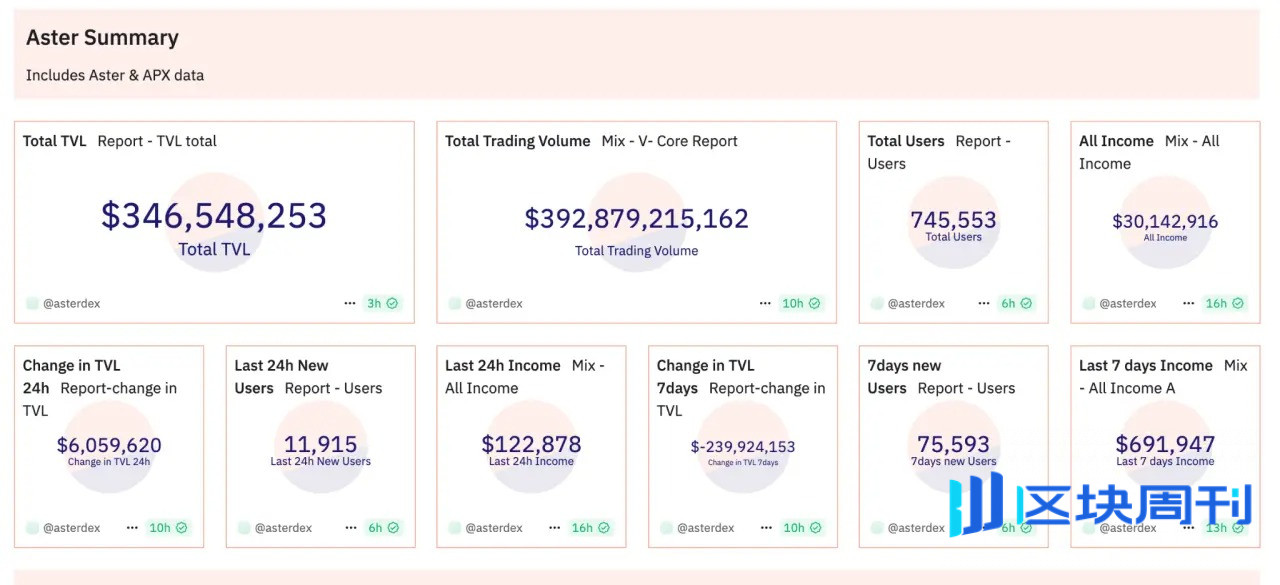Viewport: 1280px width, 585px height.
Task: Open the 'Total Trading Volume' card title
Action: (518, 141)
